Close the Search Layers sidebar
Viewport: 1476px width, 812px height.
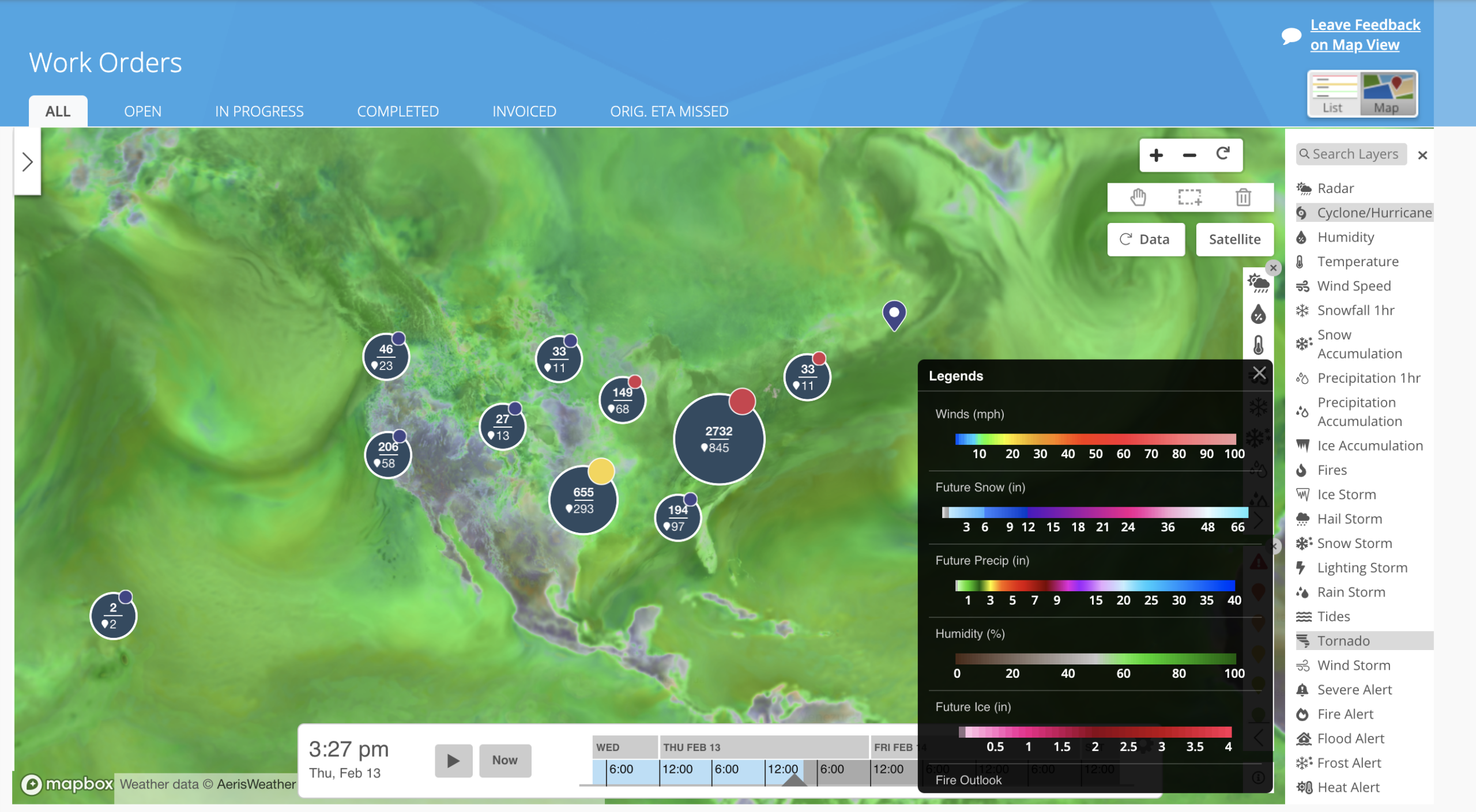point(1422,155)
